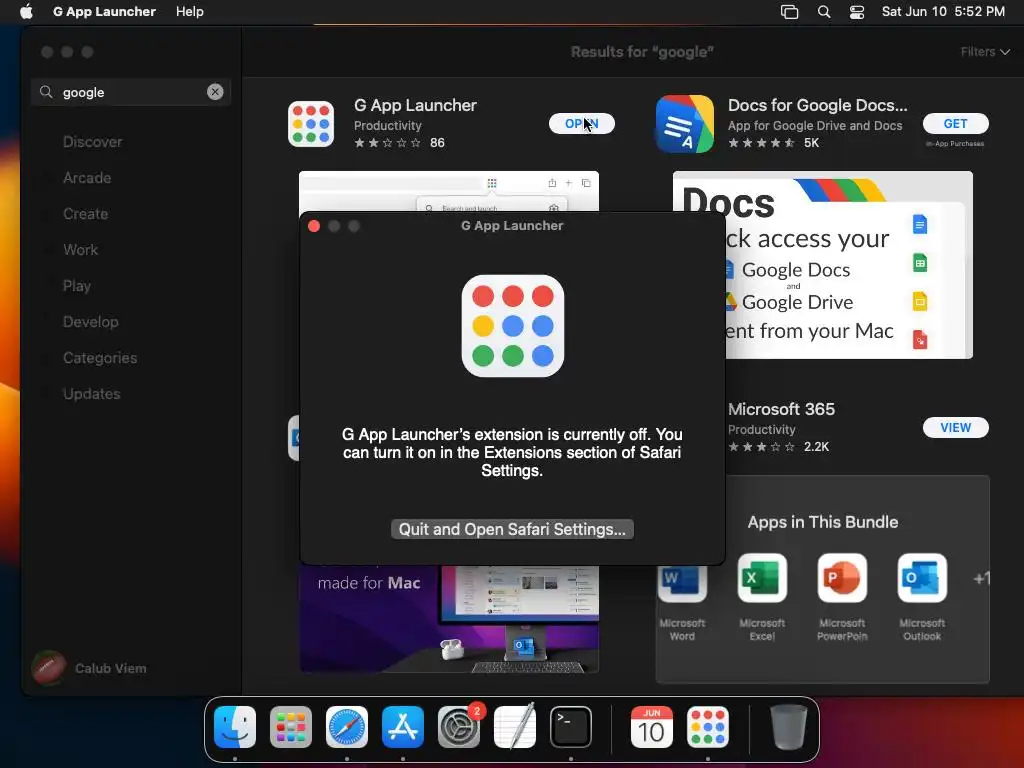This screenshot has height=768, width=1024.
Task: Click the Docs screenshot preview thumbnail
Action: tap(849, 264)
